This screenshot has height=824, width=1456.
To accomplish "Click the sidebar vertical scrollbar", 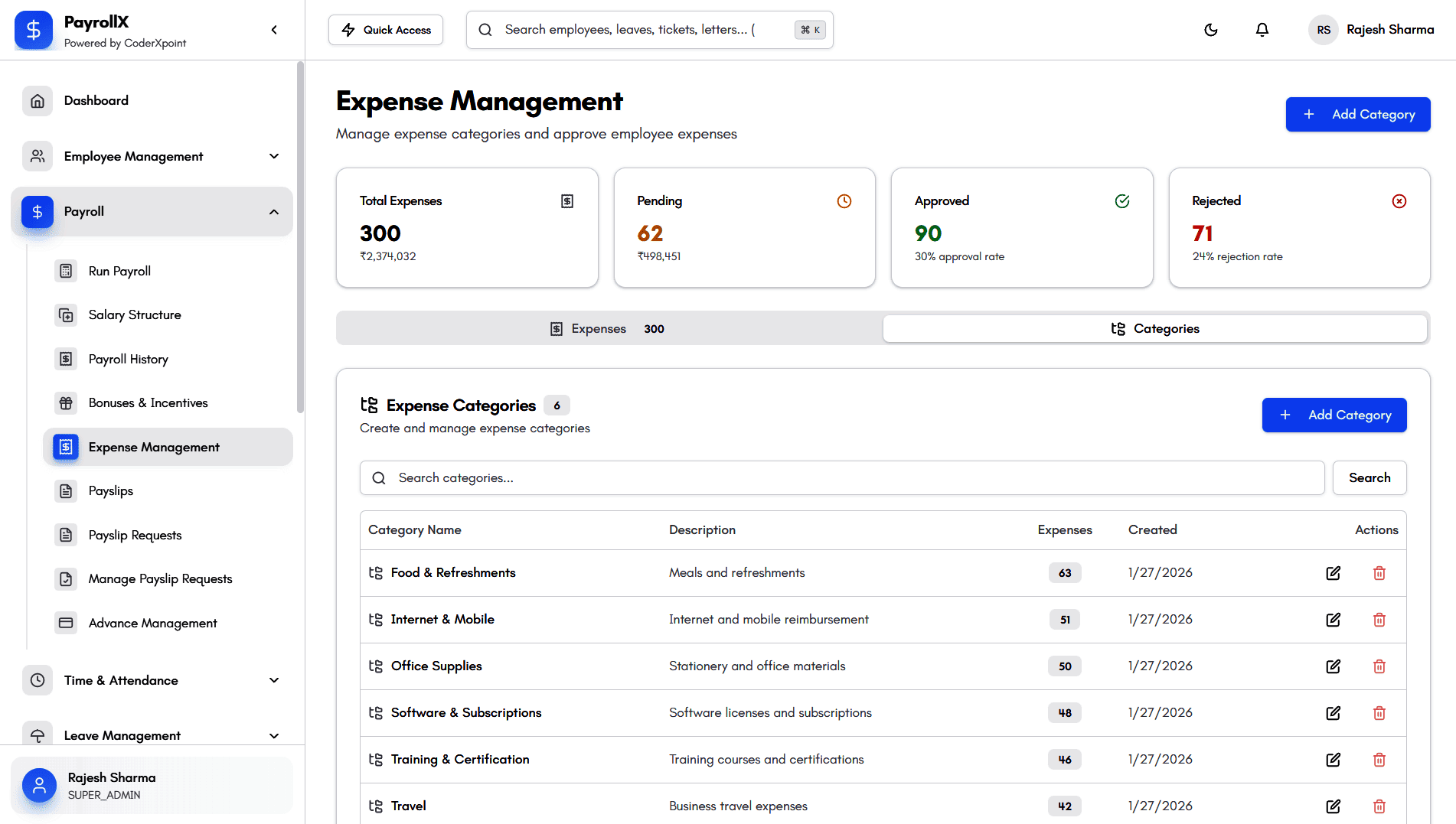I will point(300,237).
